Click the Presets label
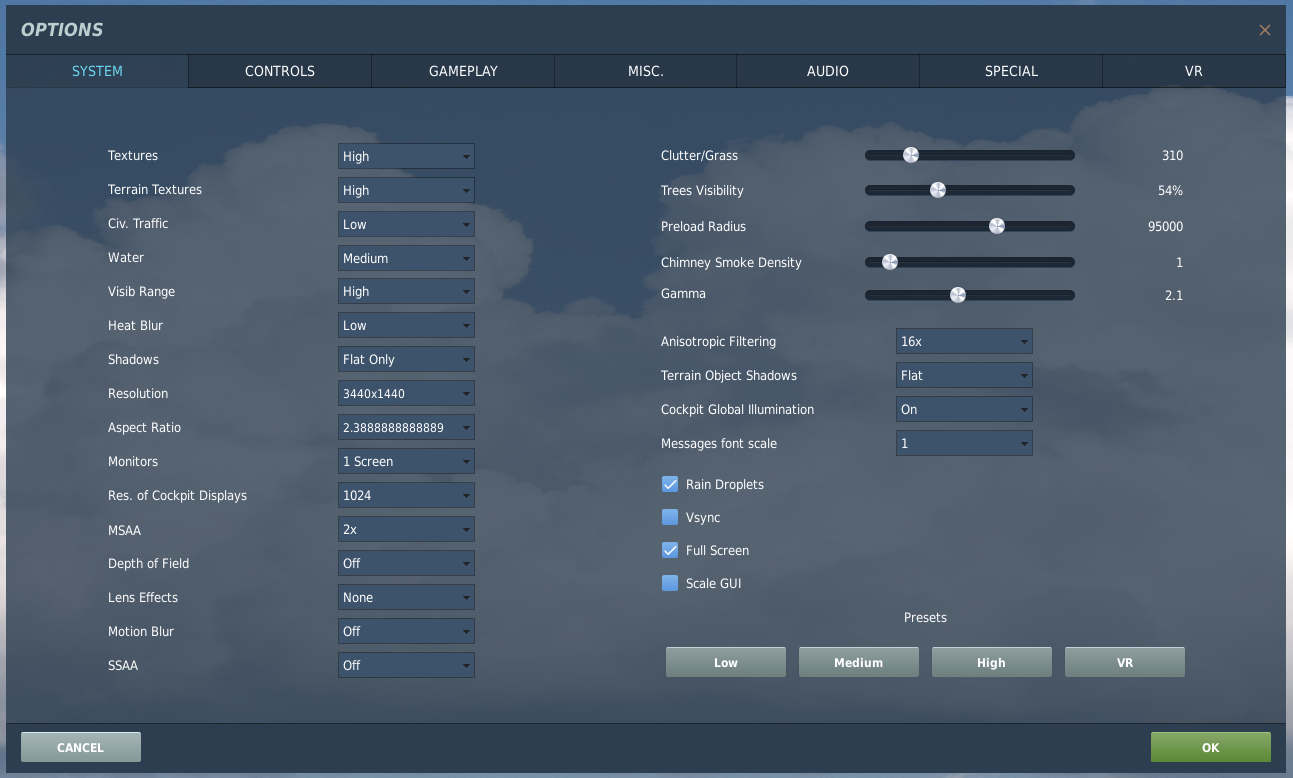The width and height of the screenshot is (1293, 778). 925,617
